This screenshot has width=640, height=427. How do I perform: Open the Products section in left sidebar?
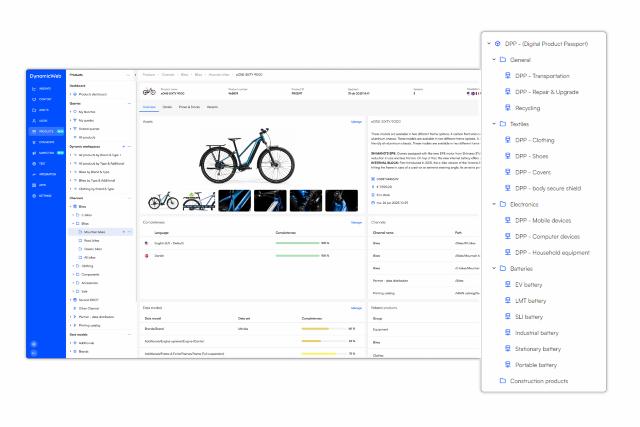click(x=47, y=131)
